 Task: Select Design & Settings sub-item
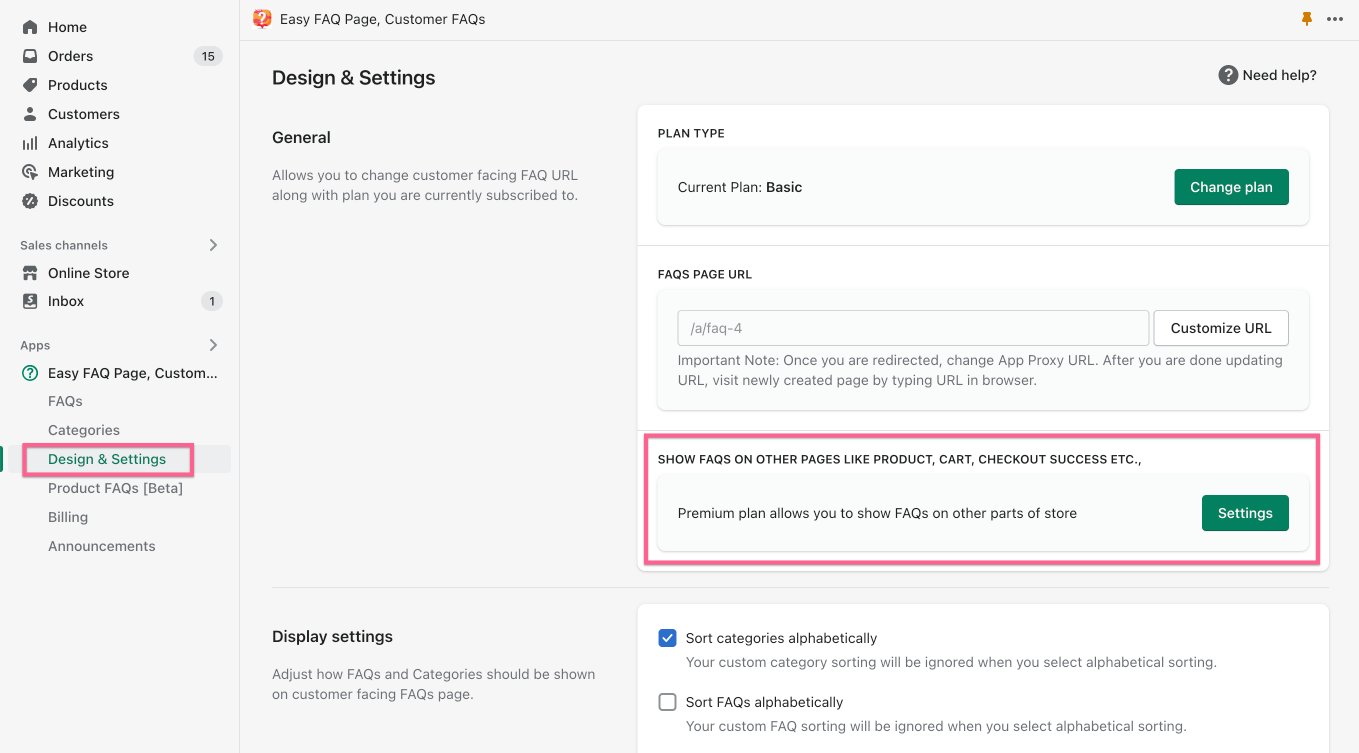[107, 459]
